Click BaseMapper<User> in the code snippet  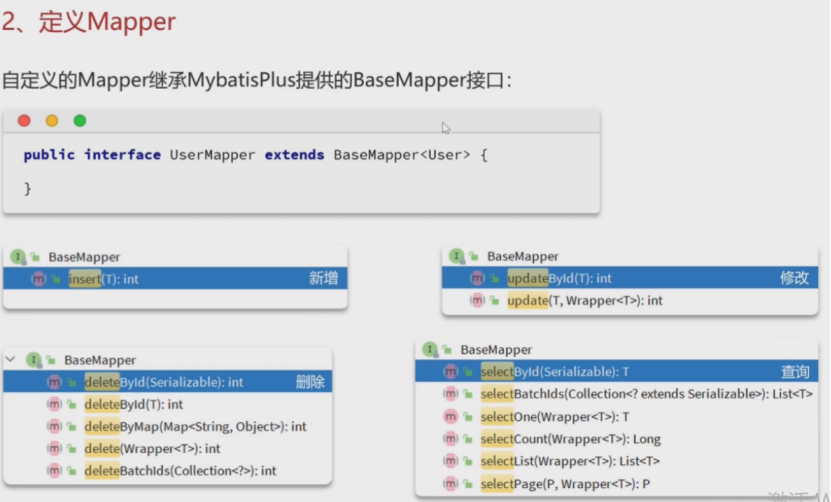[x=402, y=155]
